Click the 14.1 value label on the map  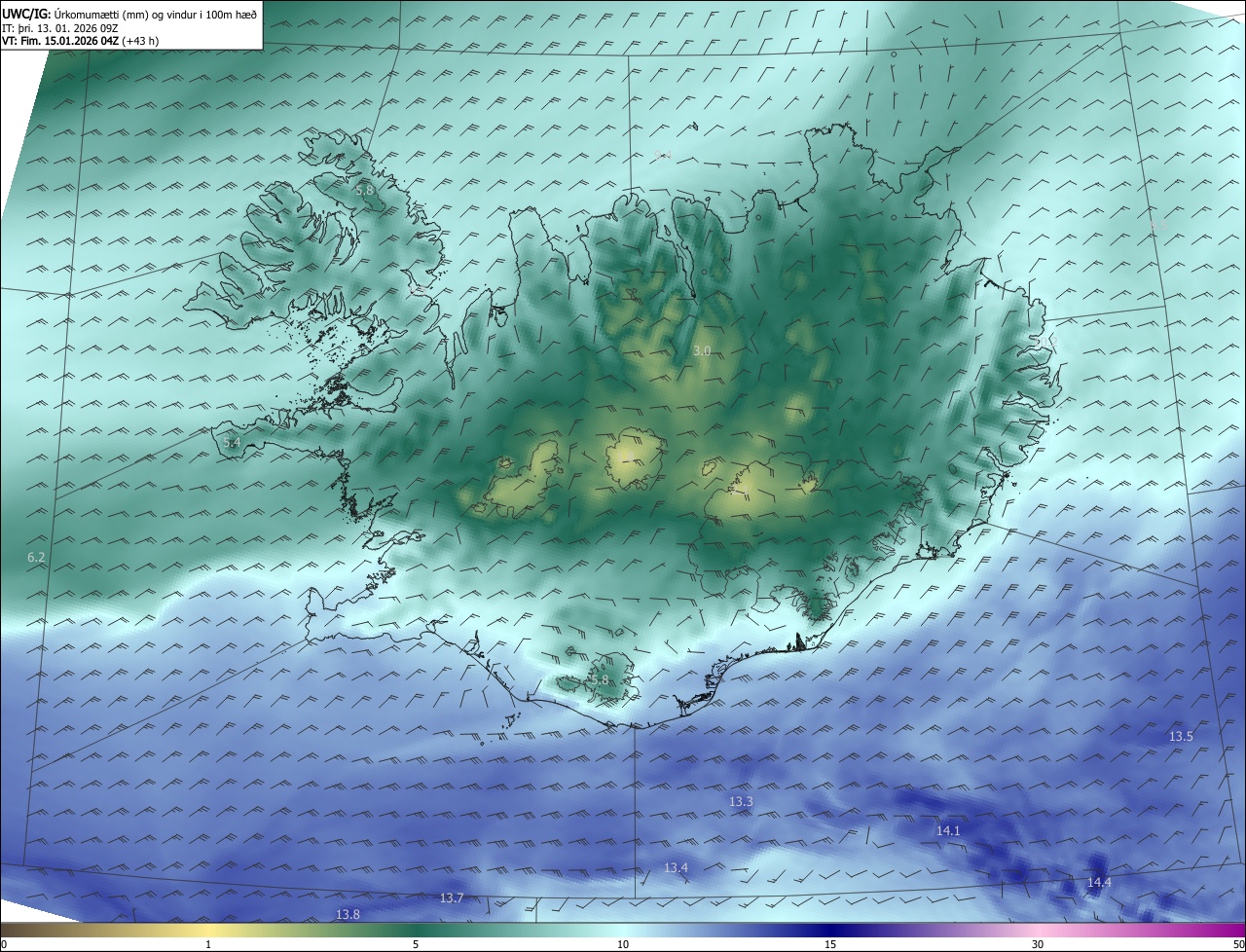(948, 830)
